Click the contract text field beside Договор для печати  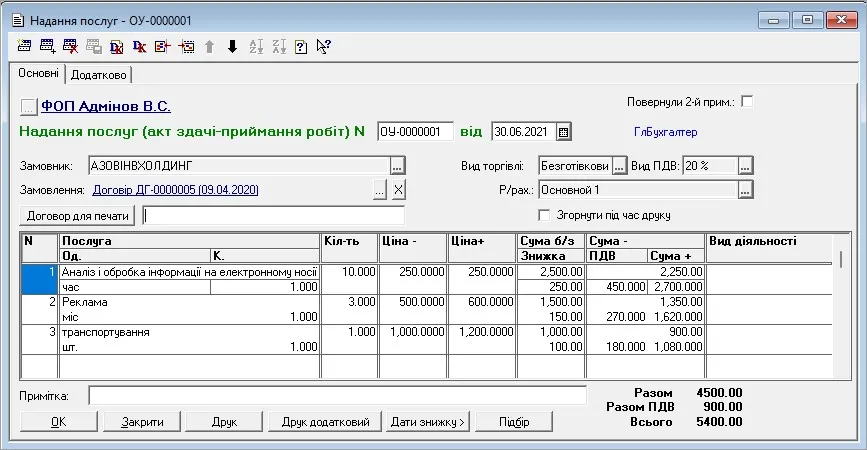click(x=273, y=216)
